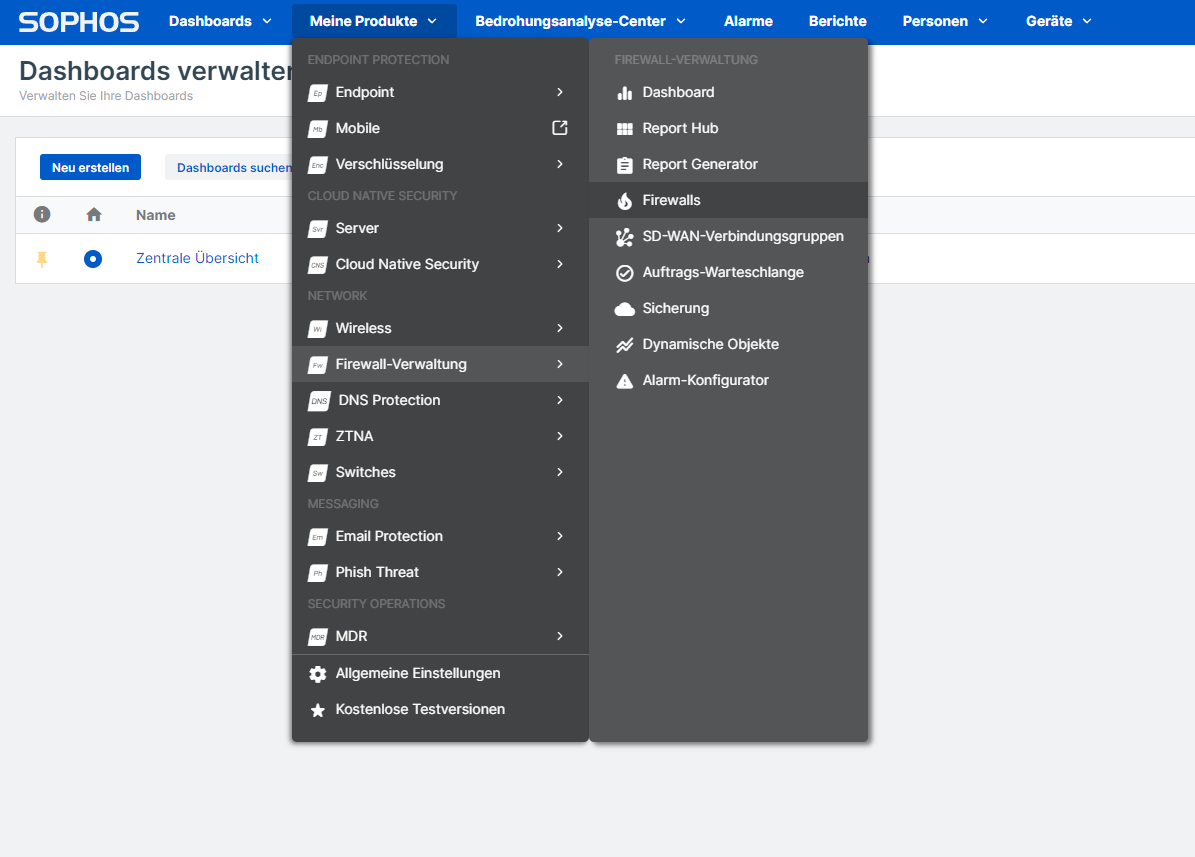Click the Allgemeine Einstellungen gear icon
Screen dimensions: 1195x857
click(318, 673)
